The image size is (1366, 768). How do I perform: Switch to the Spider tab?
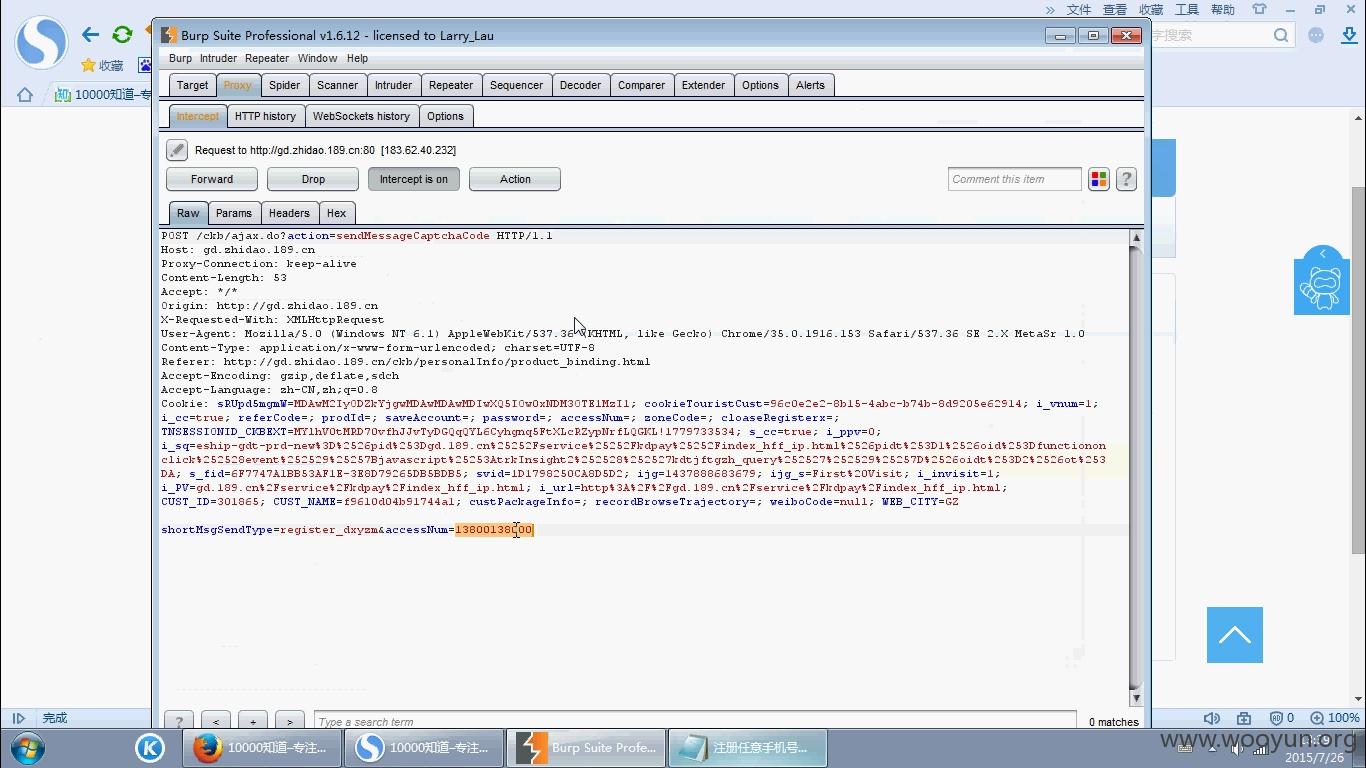point(284,85)
